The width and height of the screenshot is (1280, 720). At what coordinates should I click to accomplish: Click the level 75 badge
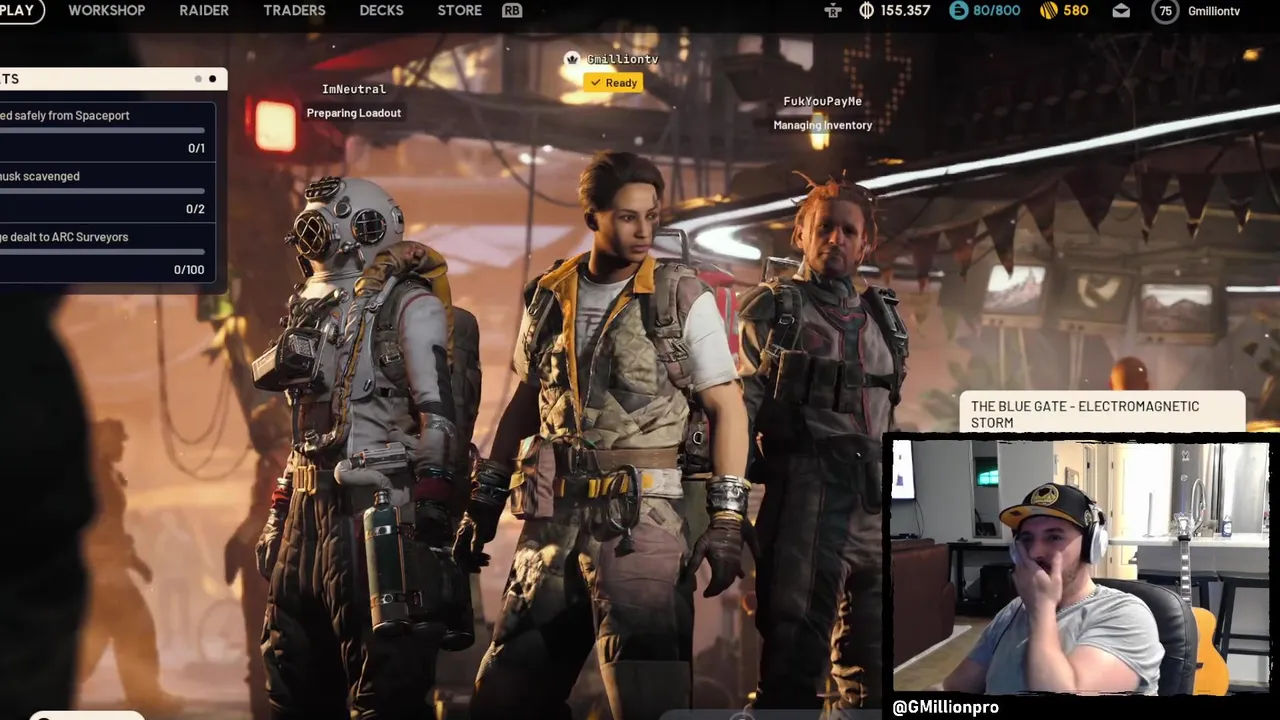(x=1165, y=11)
